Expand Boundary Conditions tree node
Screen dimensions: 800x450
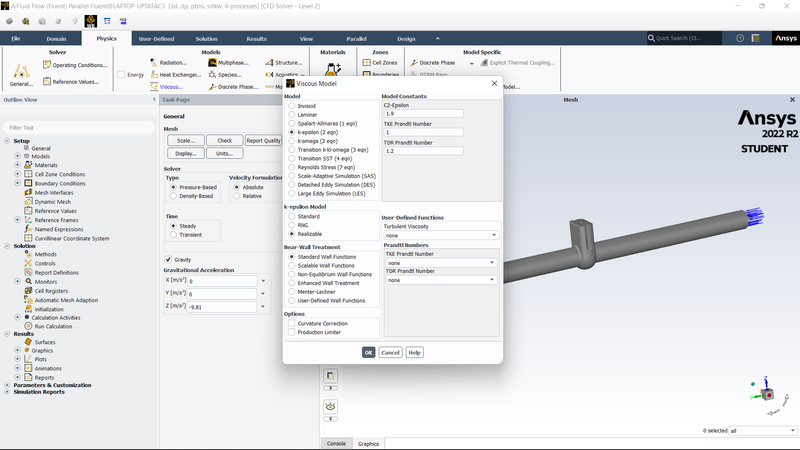[17, 183]
